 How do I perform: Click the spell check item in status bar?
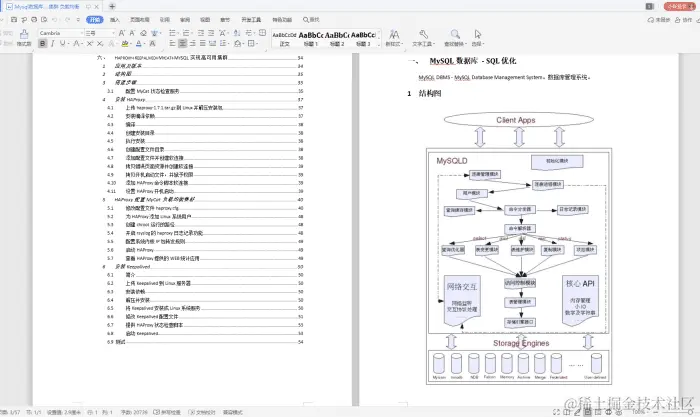point(167,412)
